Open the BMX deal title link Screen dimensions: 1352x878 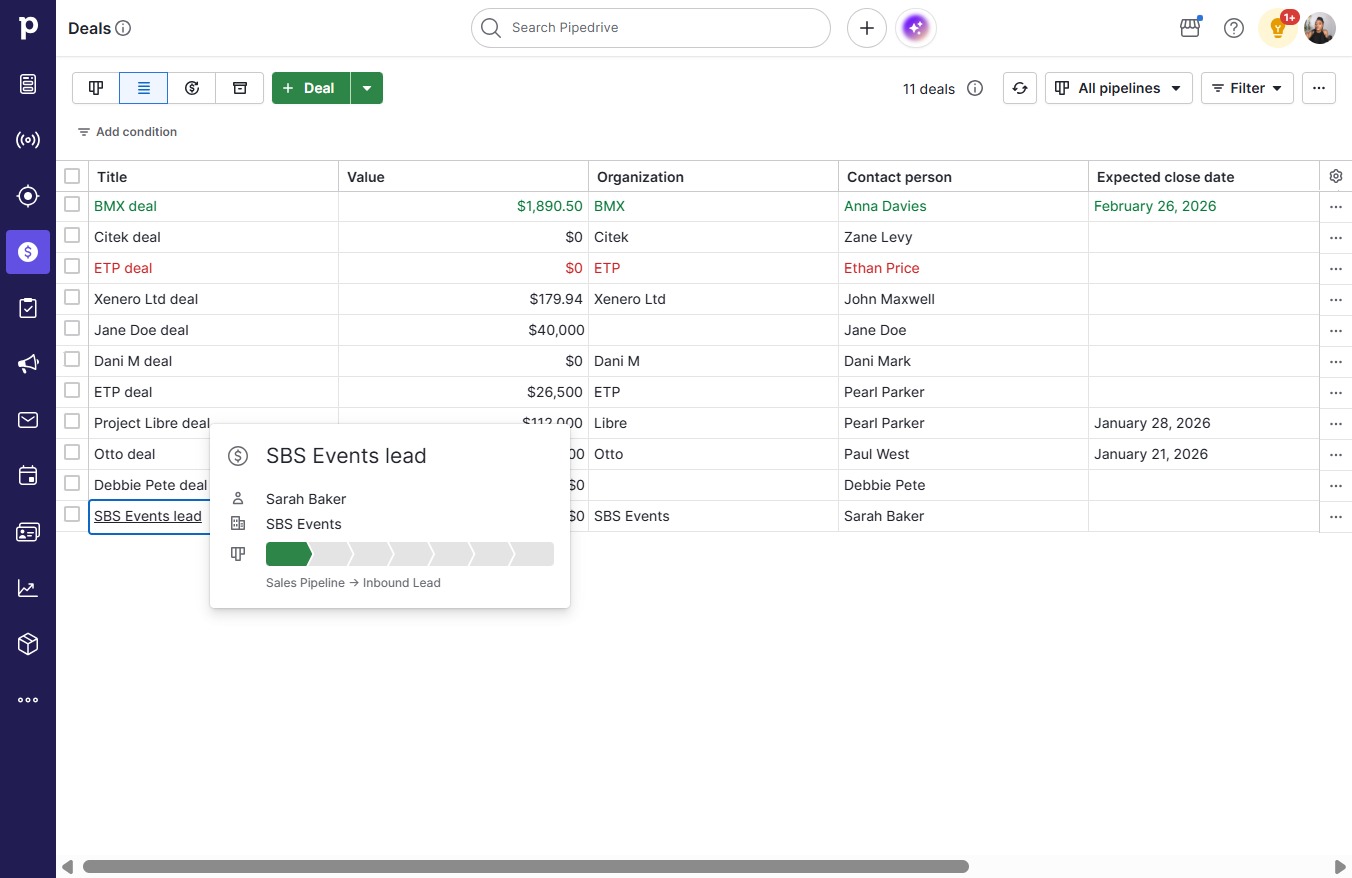(125, 206)
